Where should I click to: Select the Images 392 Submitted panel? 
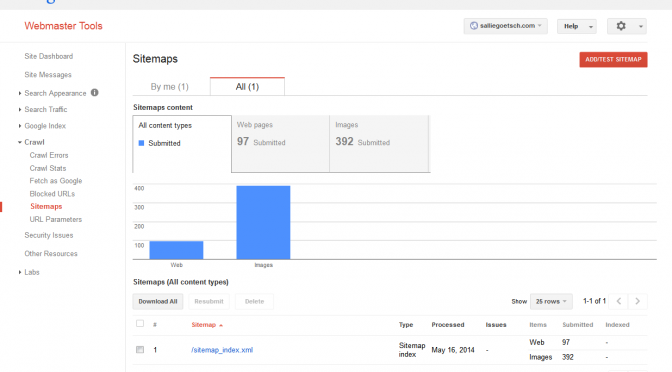pos(379,144)
